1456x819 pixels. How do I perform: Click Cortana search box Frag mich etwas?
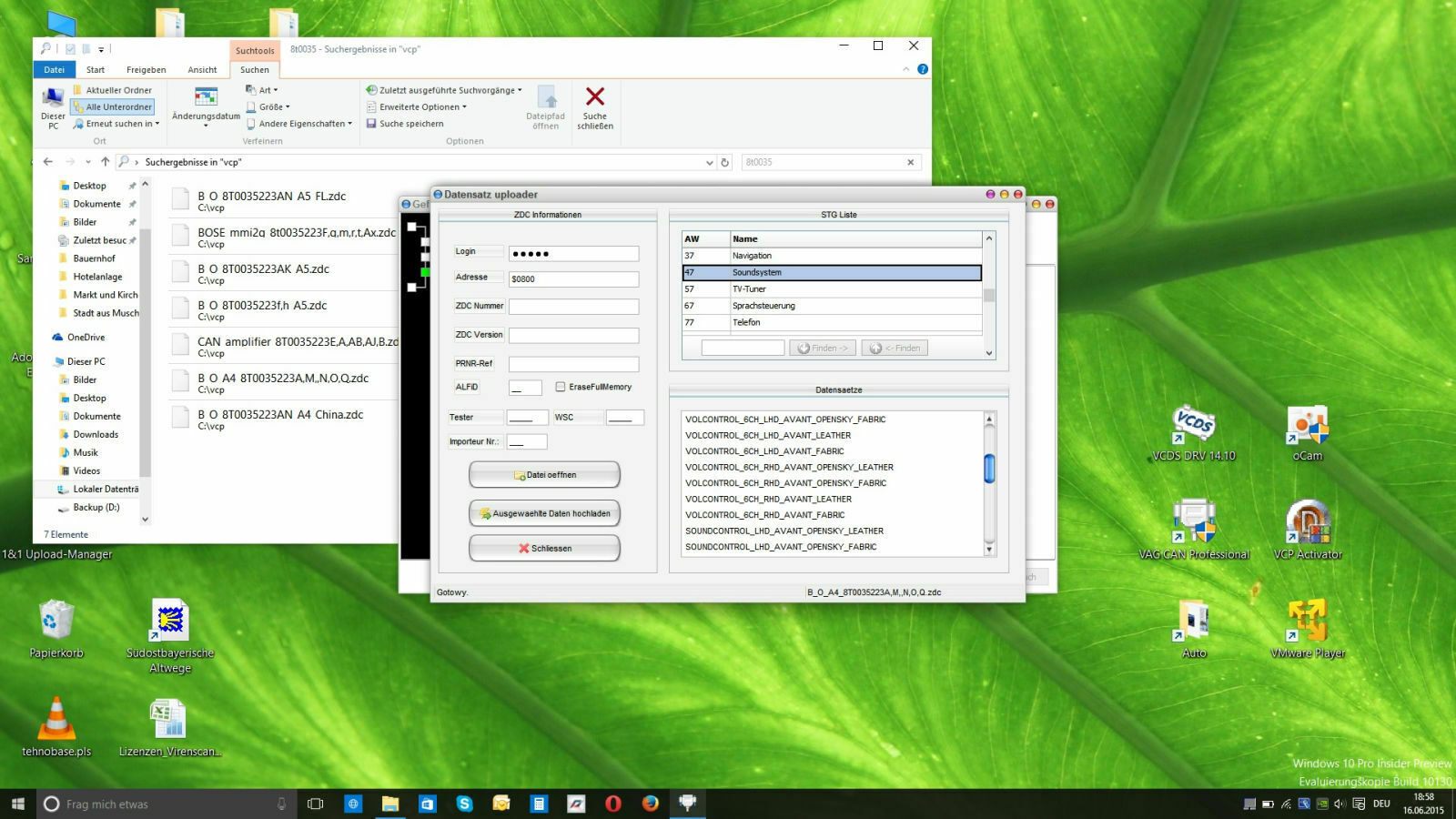tap(167, 804)
